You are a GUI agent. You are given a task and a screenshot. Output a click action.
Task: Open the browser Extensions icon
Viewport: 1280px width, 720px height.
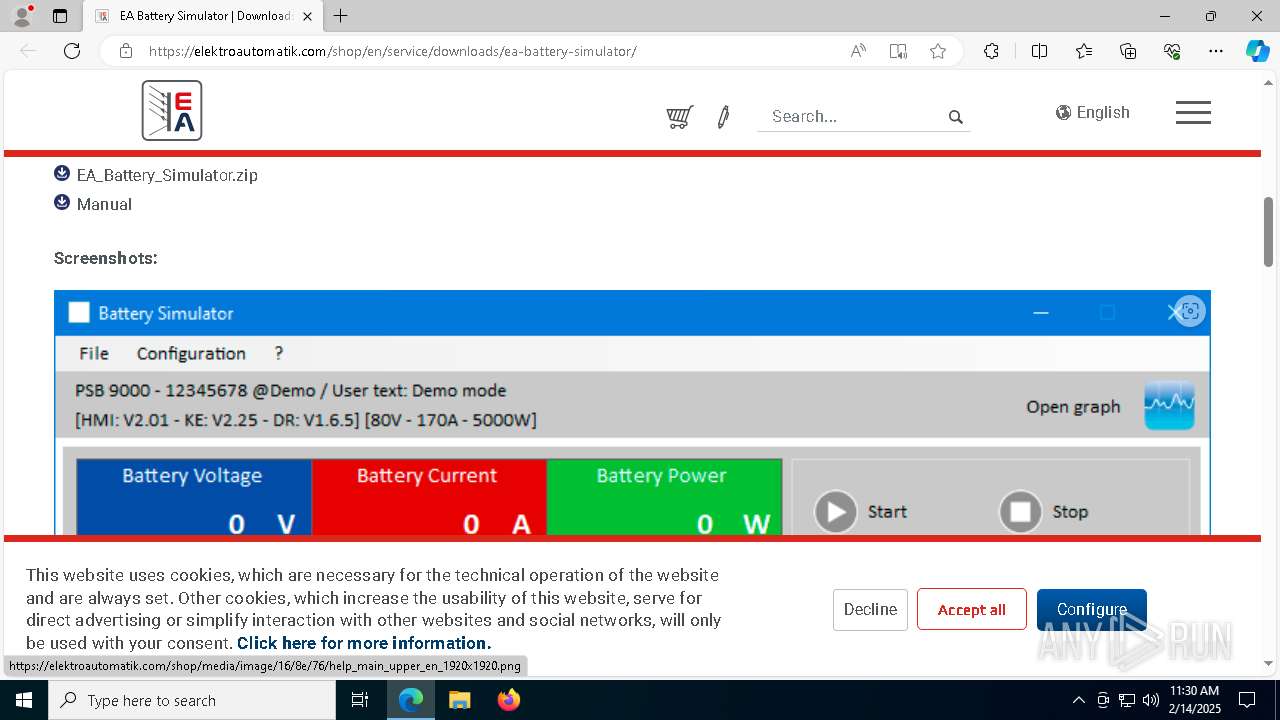(991, 51)
